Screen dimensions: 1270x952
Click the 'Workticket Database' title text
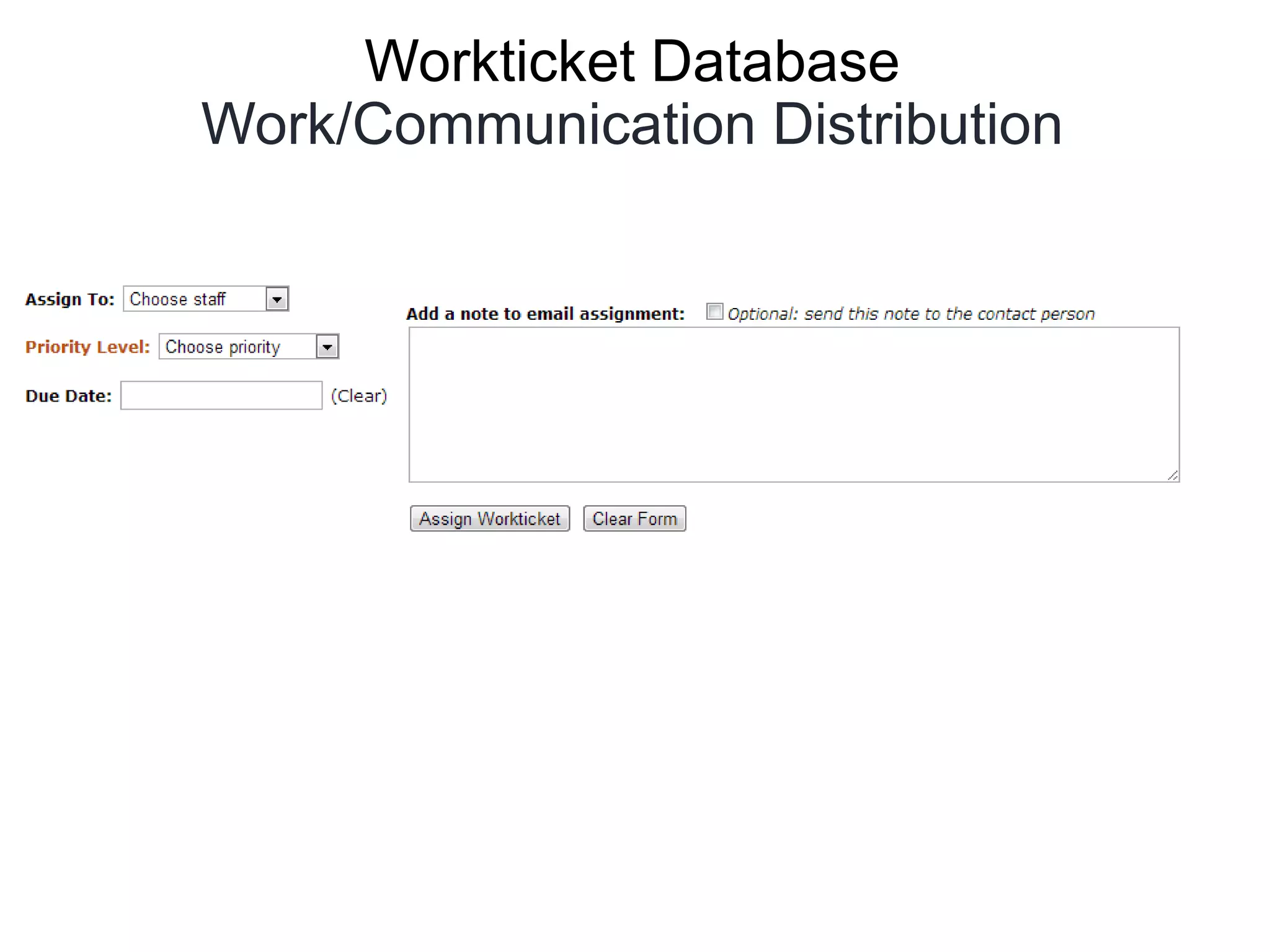pos(632,61)
